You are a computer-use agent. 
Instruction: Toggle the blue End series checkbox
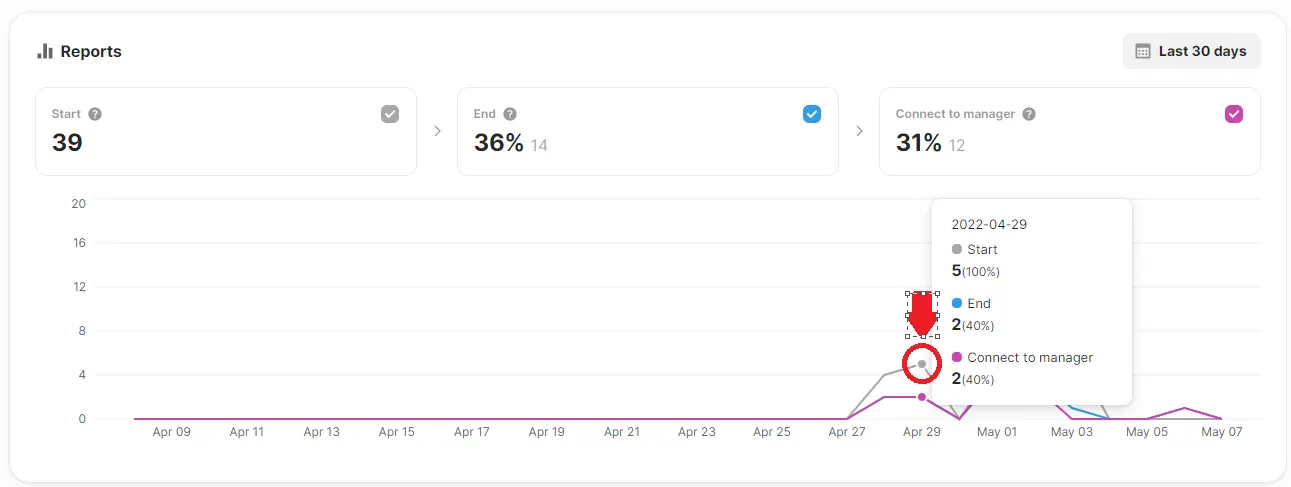pos(812,114)
